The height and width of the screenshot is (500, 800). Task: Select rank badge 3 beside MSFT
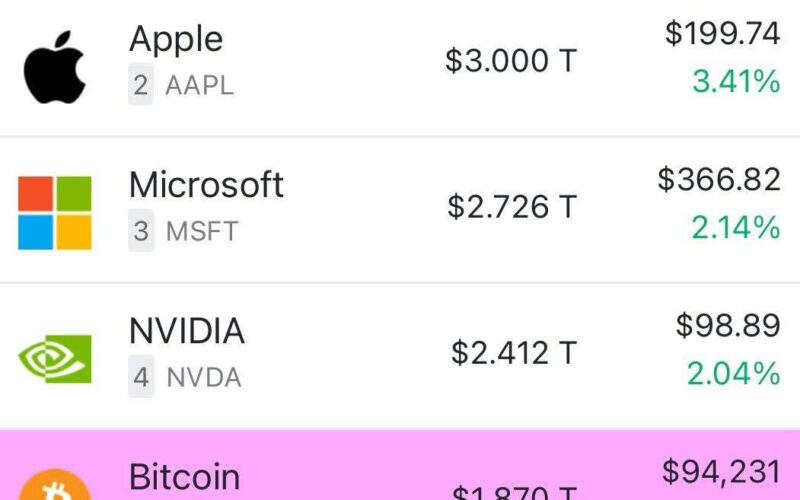point(141,230)
